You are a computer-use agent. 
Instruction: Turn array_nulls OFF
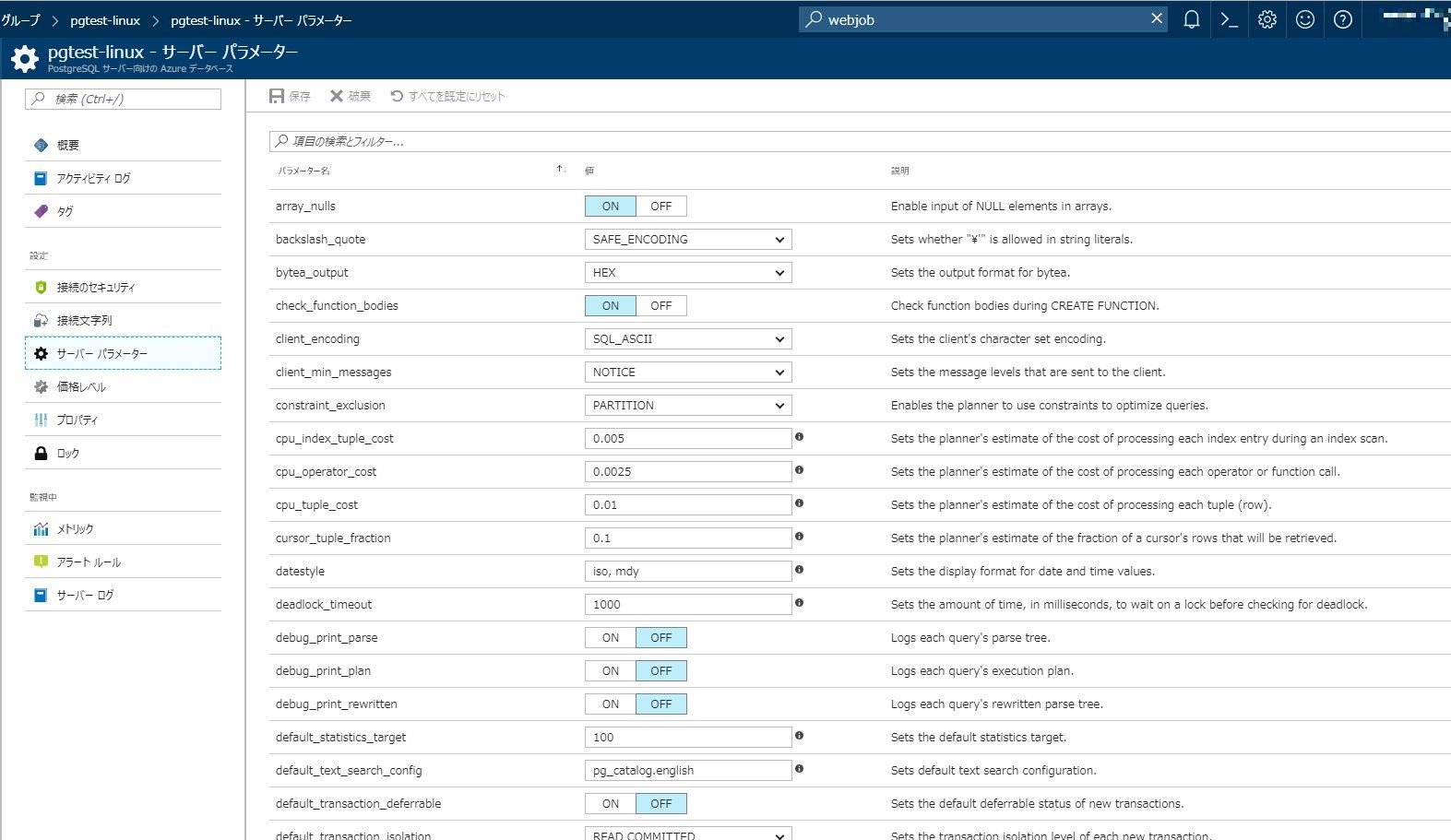(660, 207)
